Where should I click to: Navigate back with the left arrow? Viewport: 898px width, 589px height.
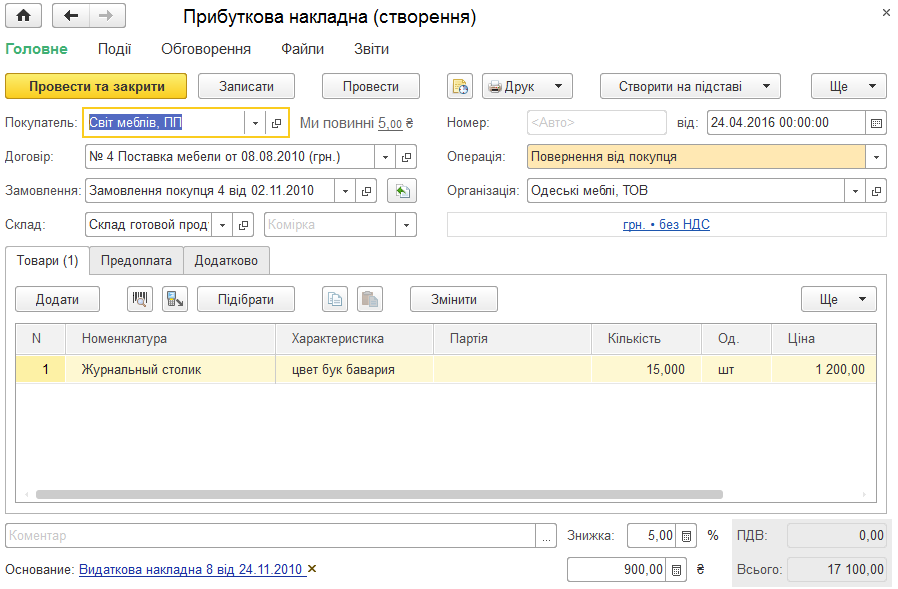click(71, 15)
